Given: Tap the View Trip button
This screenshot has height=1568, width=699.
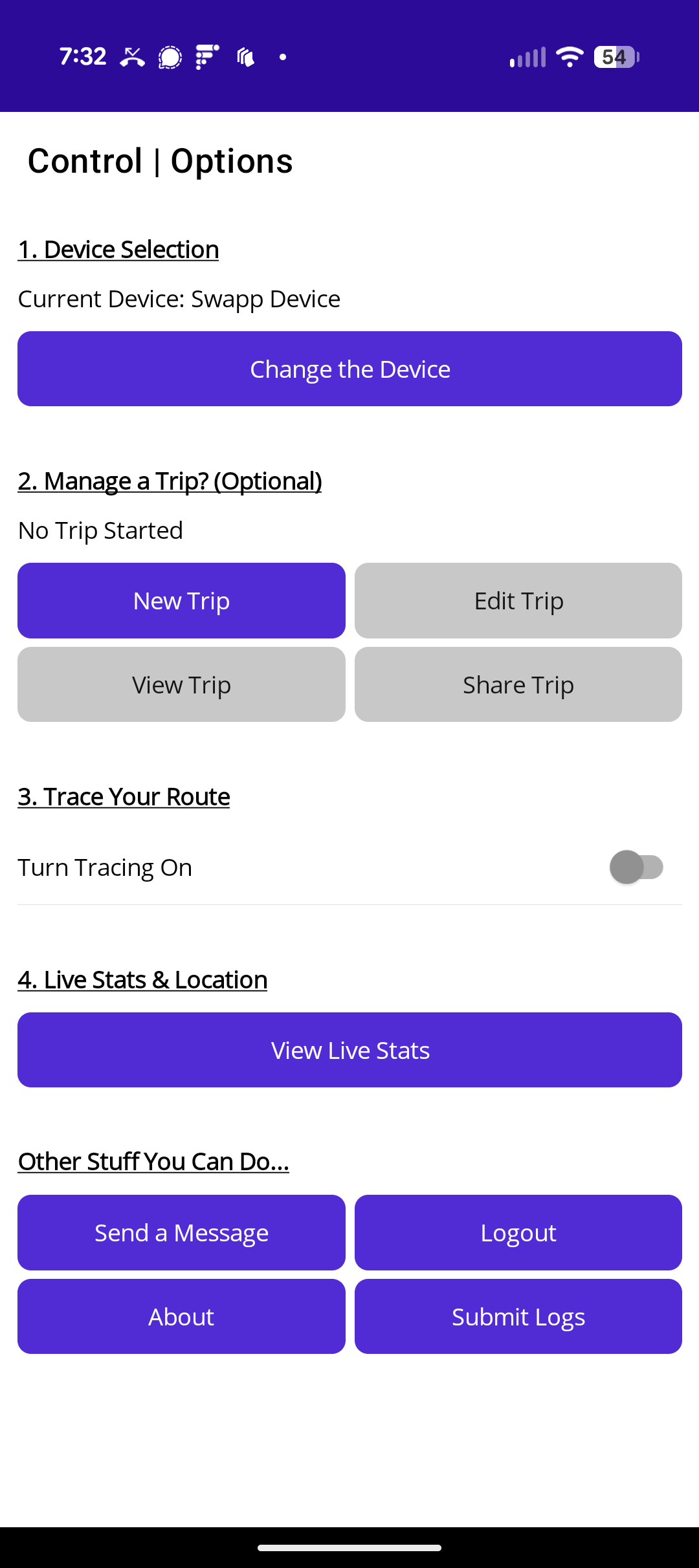Looking at the screenshot, I should [181, 685].
